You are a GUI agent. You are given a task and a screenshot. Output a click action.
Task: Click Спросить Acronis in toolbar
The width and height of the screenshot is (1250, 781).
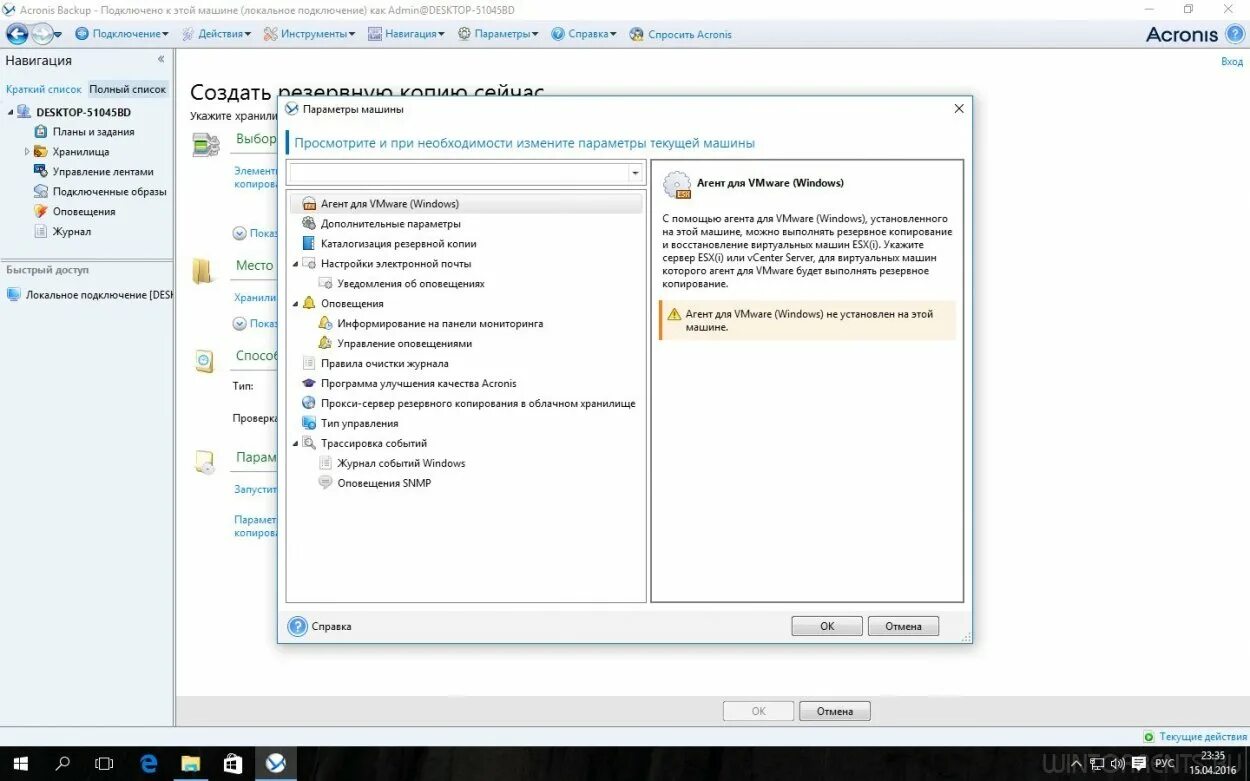tap(681, 34)
